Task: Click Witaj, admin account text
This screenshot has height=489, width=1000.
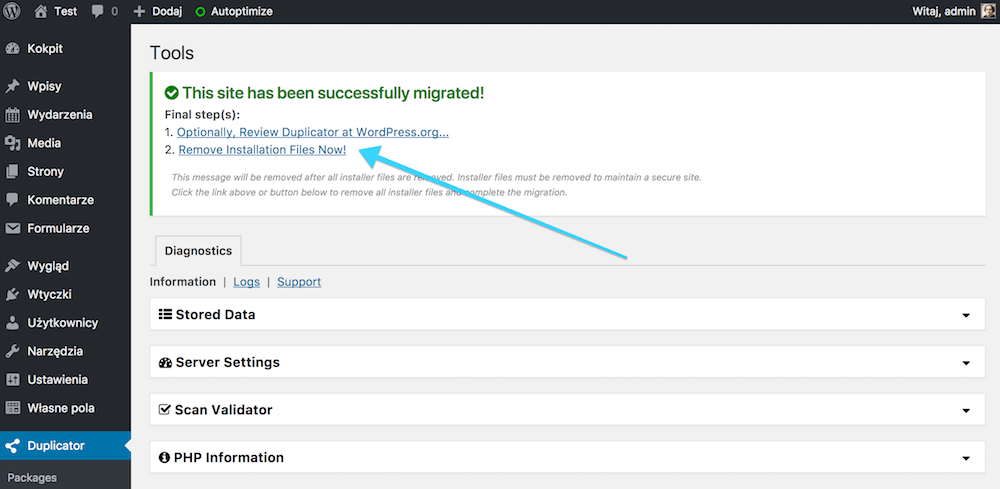Action: (945, 11)
